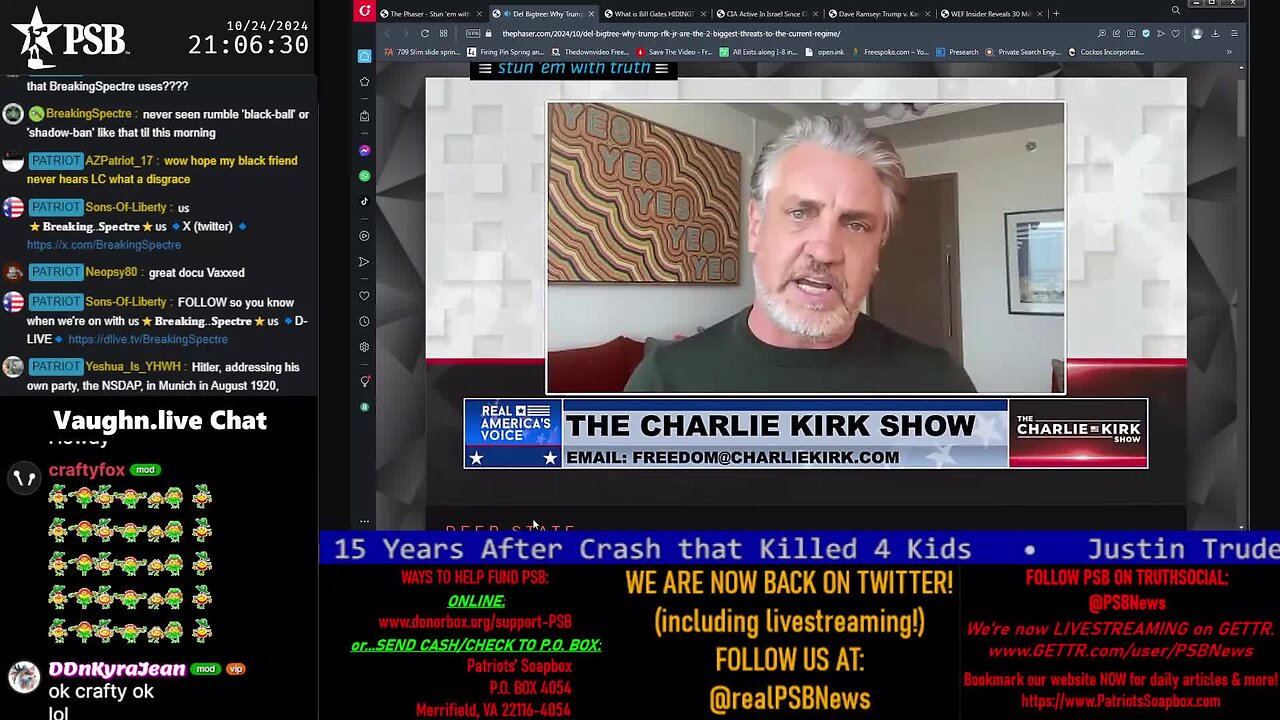Click the three-dots sidebar setup button
Viewport: 1280px width, 720px height.
pos(364,521)
